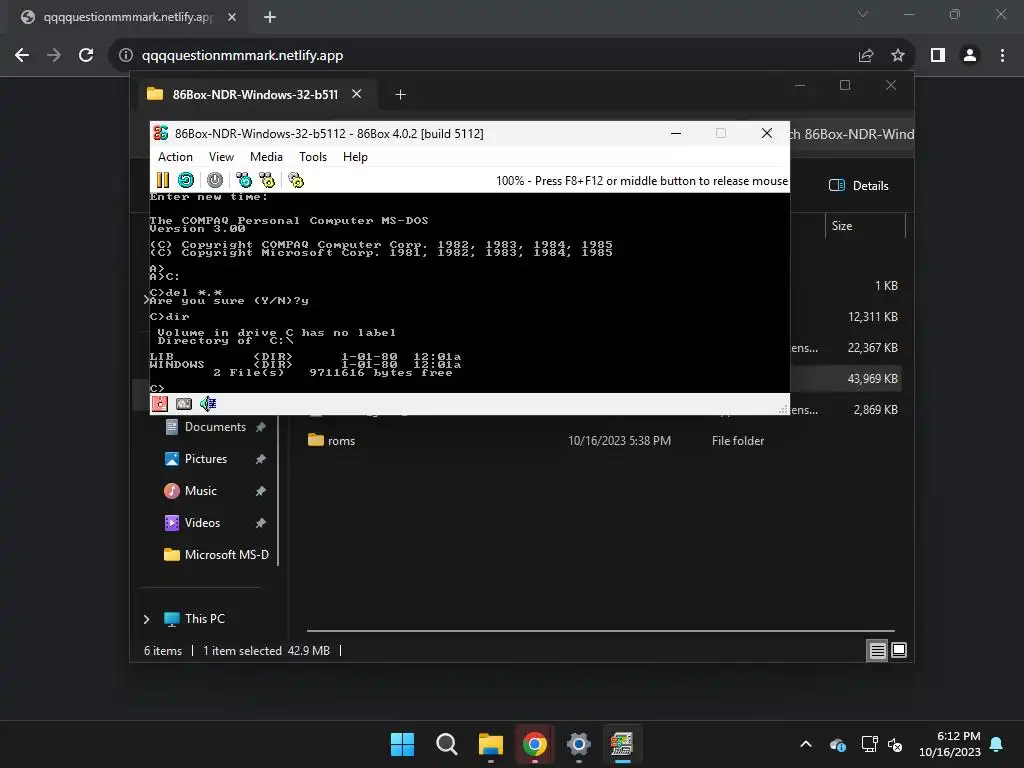1024x768 pixels.
Task: Add a new File Explorer tab
Action: pyautogui.click(x=400, y=95)
